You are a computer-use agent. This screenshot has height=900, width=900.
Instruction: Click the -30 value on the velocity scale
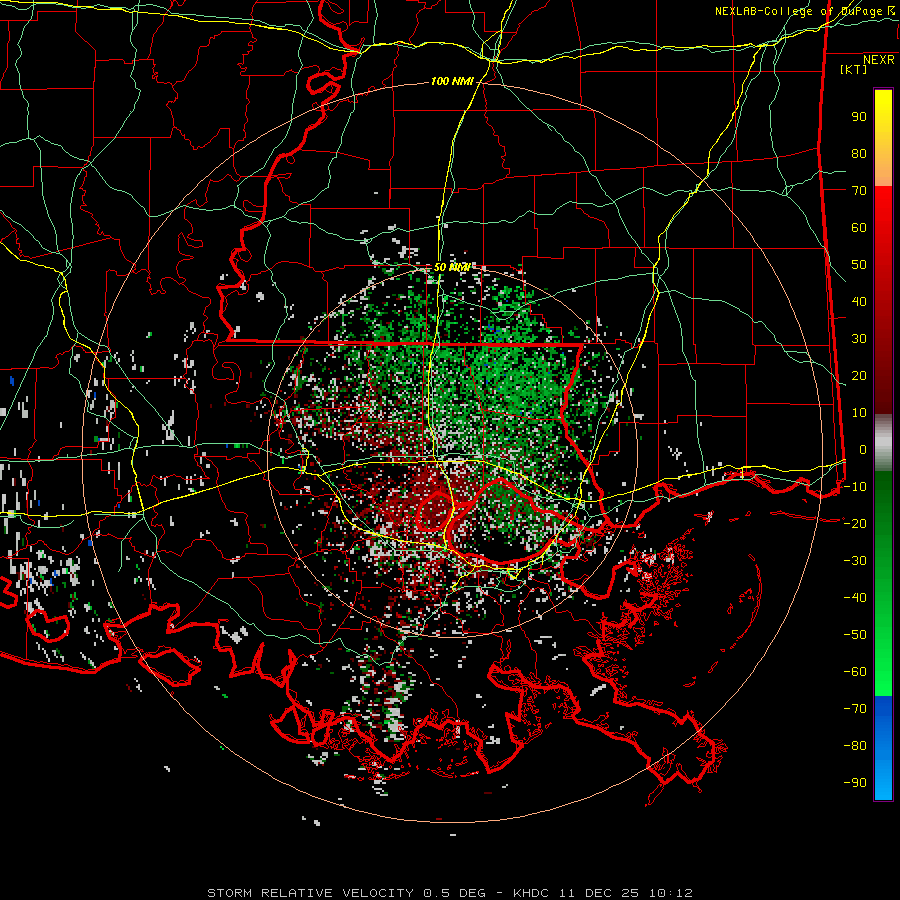click(x=855, y=561)
